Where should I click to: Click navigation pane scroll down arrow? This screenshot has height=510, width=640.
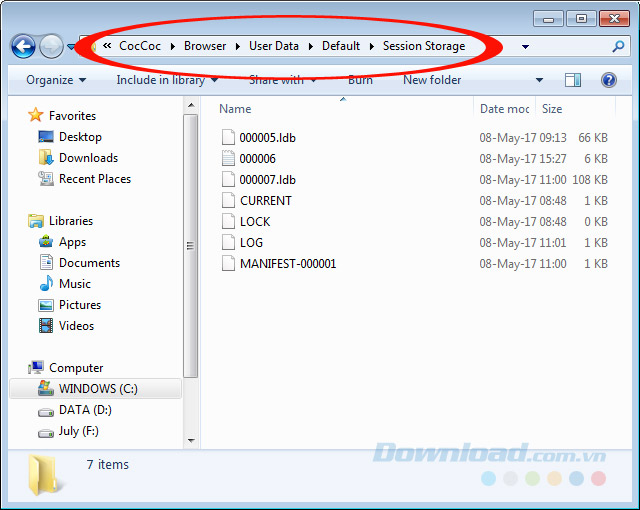point(191,441)
